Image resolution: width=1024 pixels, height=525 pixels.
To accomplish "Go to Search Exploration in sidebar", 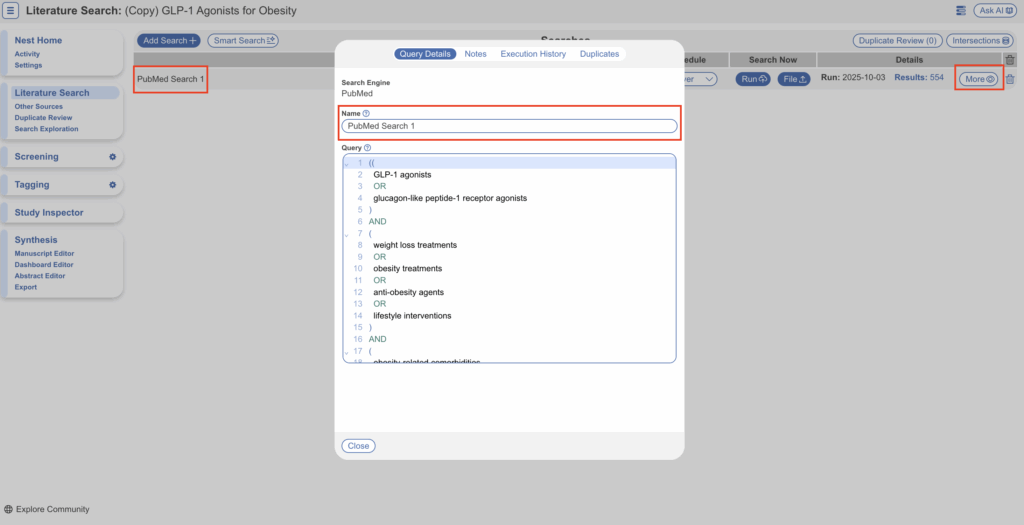I will [x=46, y=129].
